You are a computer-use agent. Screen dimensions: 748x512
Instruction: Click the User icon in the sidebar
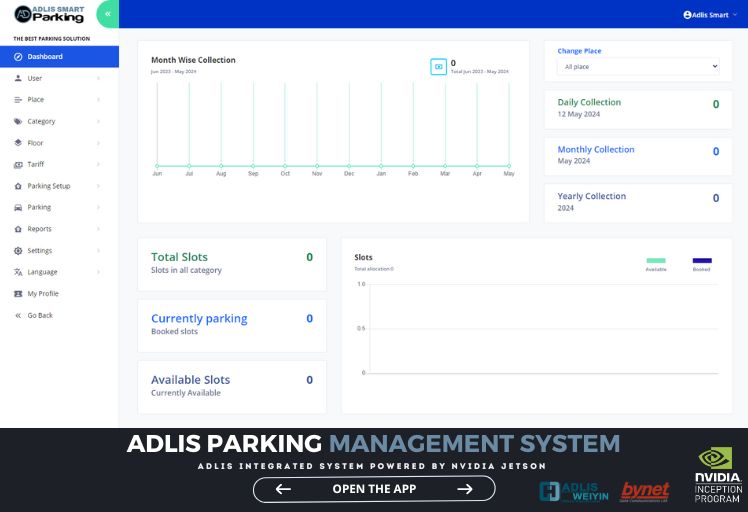coord(18,78)
